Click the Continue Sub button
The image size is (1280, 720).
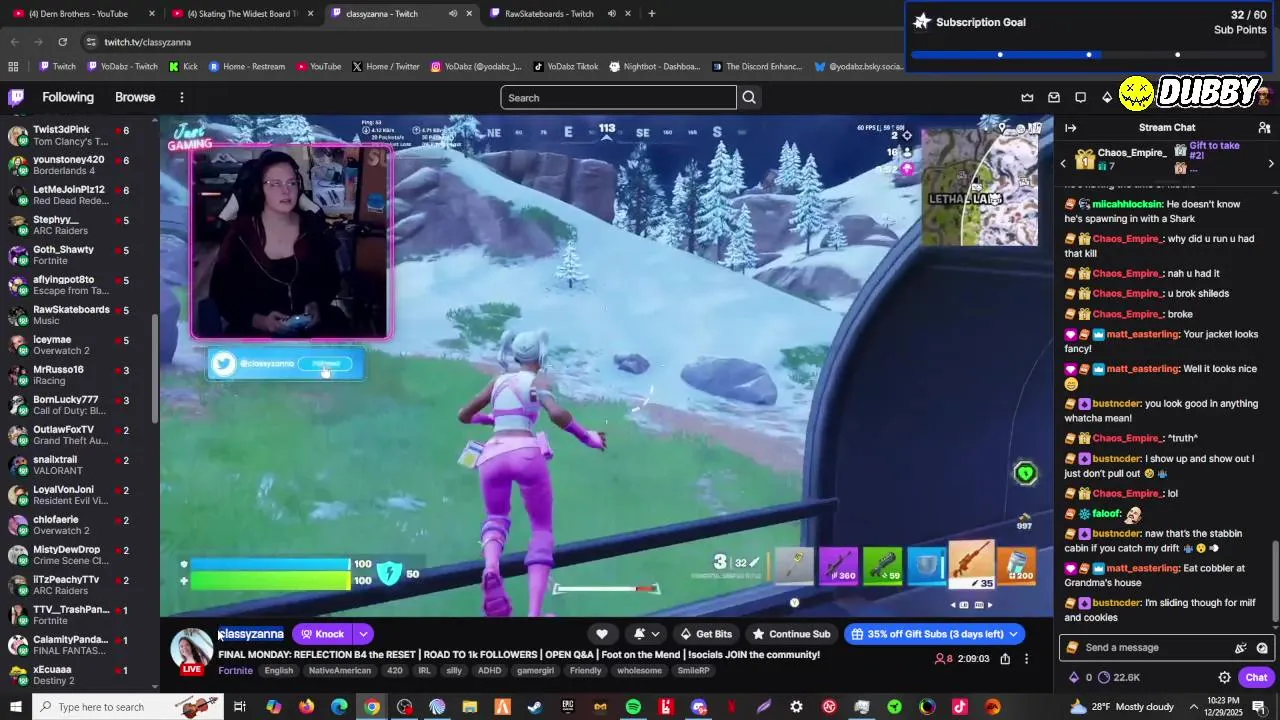[791, 634]
